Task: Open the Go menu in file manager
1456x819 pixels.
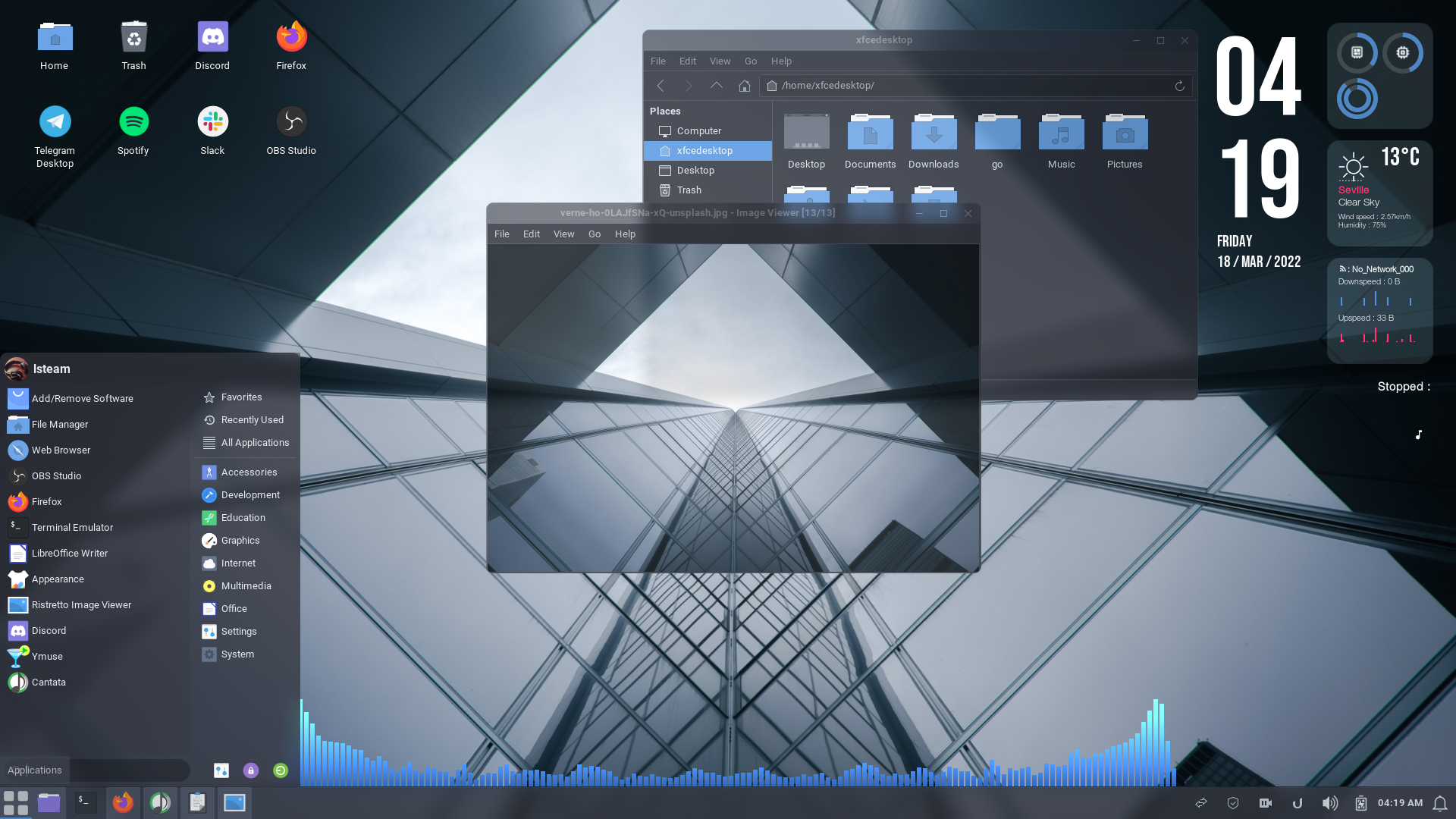Action: pos(751,61)
